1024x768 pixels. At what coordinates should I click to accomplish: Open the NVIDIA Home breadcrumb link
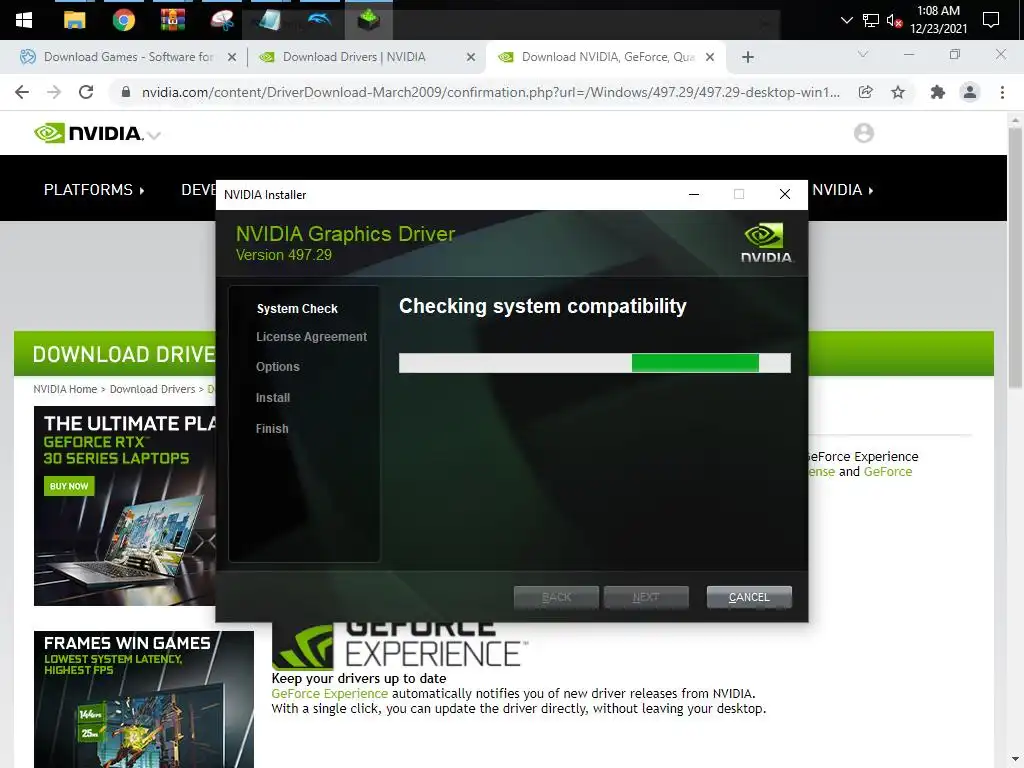point(65,389)
